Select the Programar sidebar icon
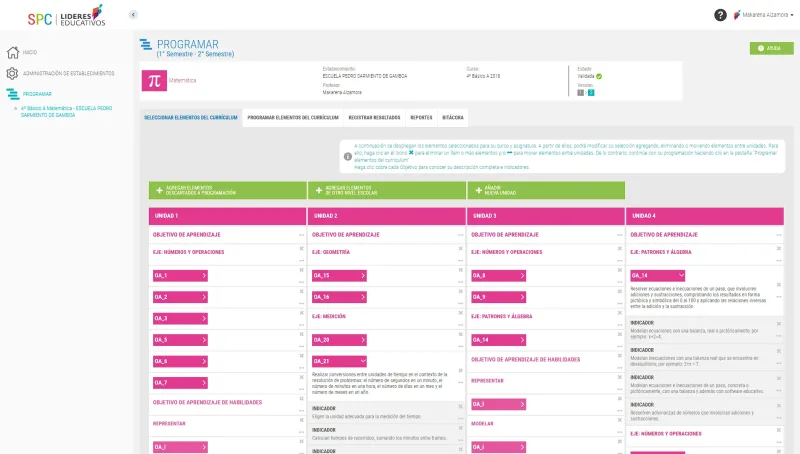Viewport: 800px width, 454px height. point(12,94)
